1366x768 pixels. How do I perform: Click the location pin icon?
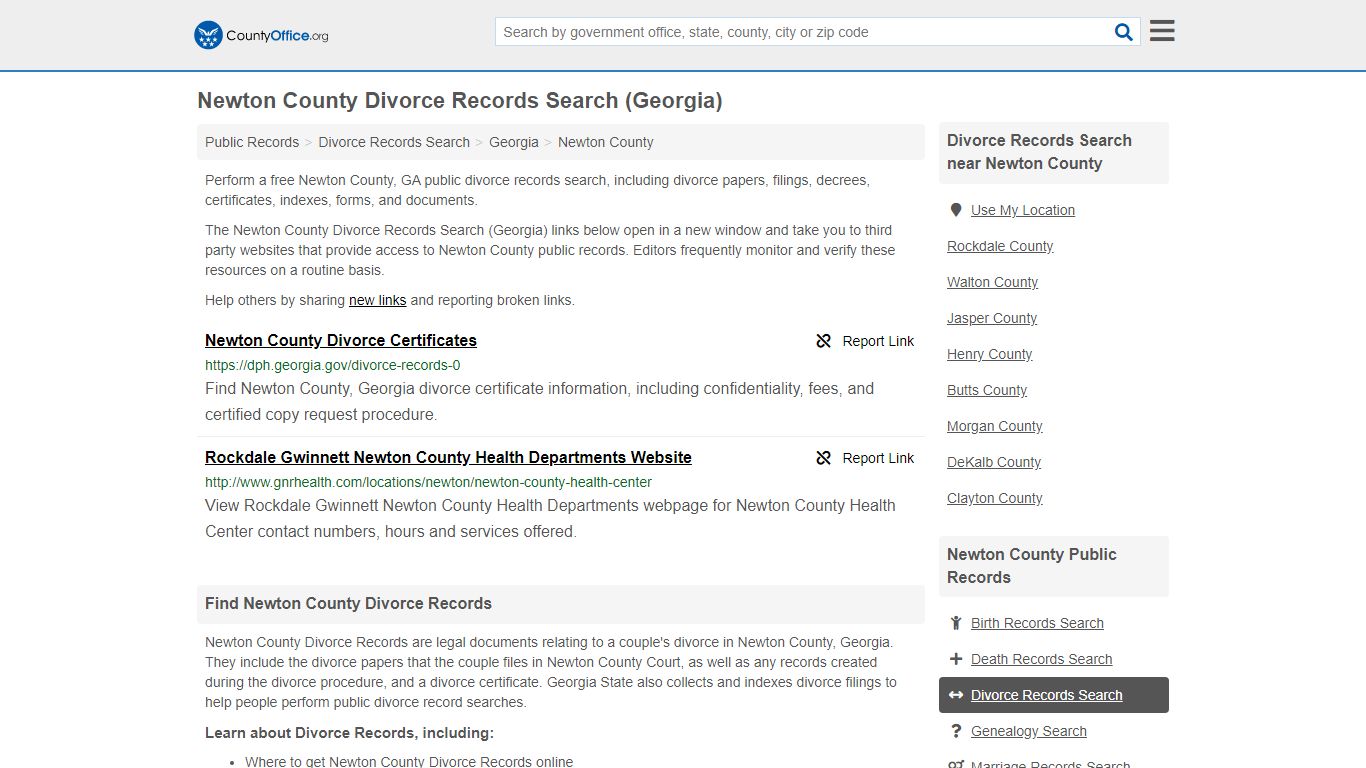(956, 210)
